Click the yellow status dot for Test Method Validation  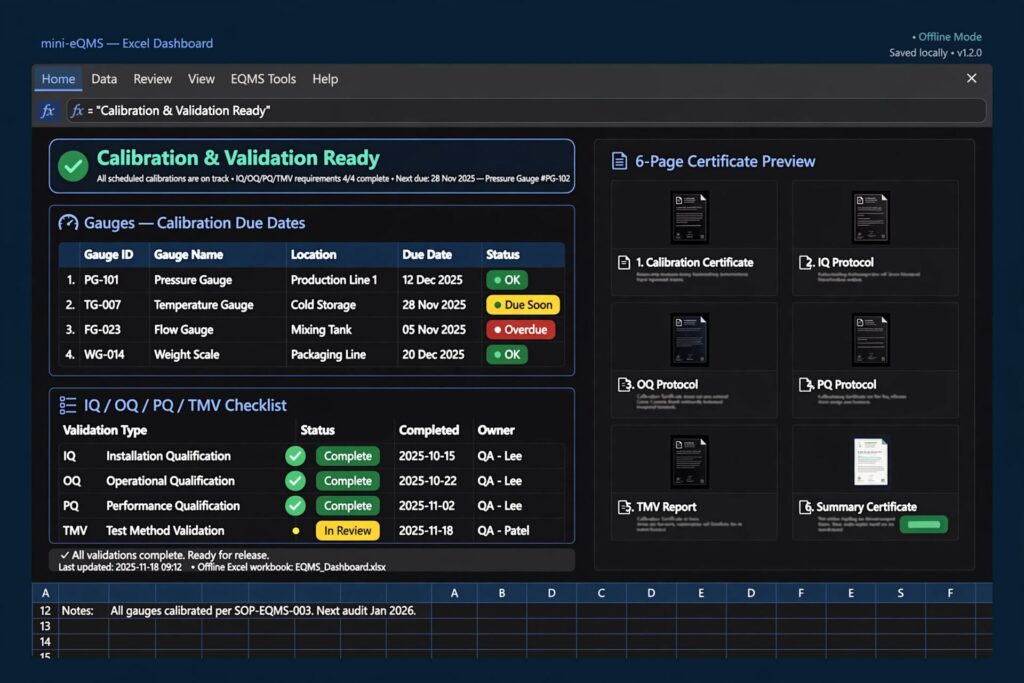pyautogui.click(x=296, y=531)
